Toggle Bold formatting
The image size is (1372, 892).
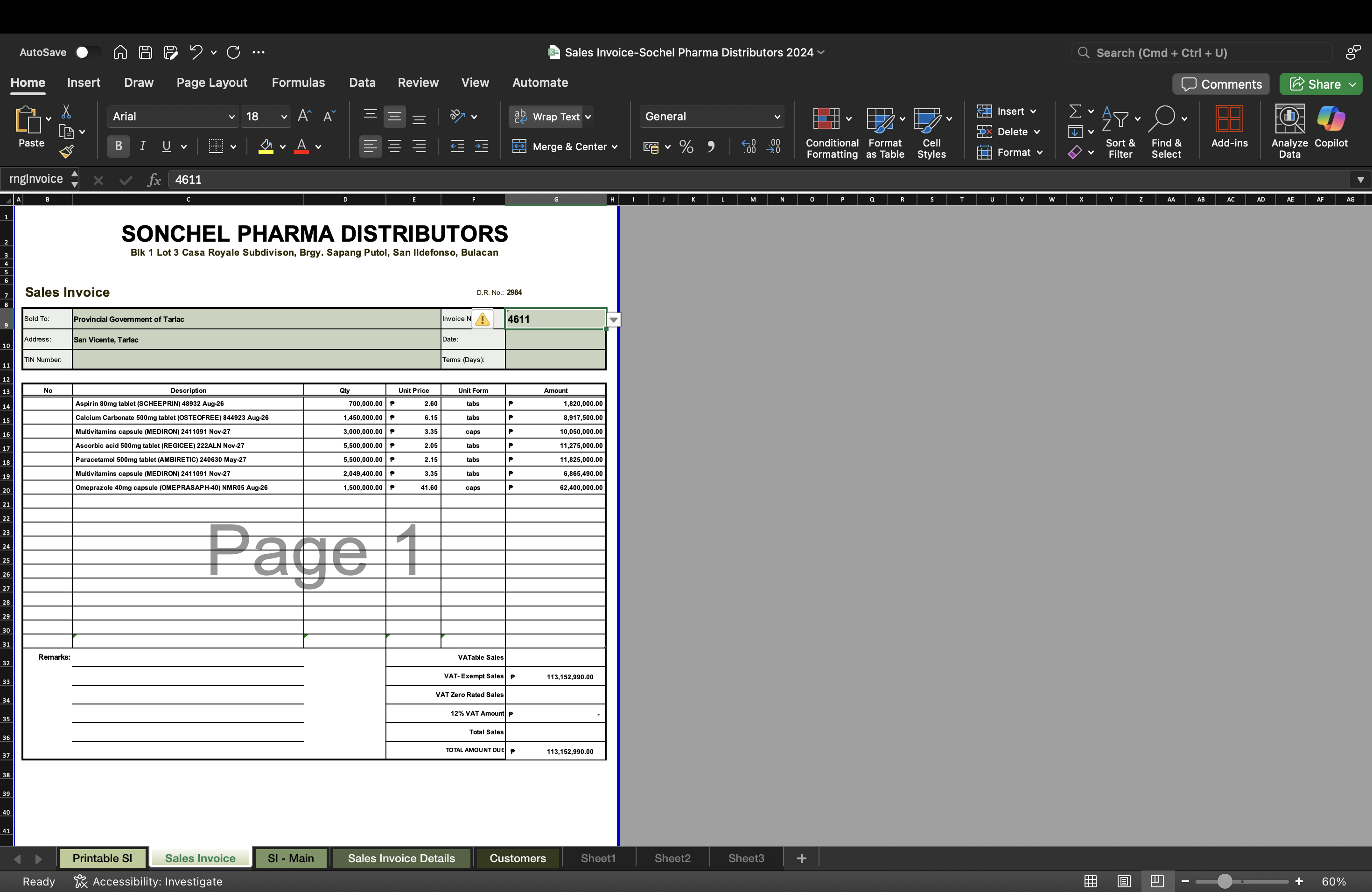click(x=118, y=146)
